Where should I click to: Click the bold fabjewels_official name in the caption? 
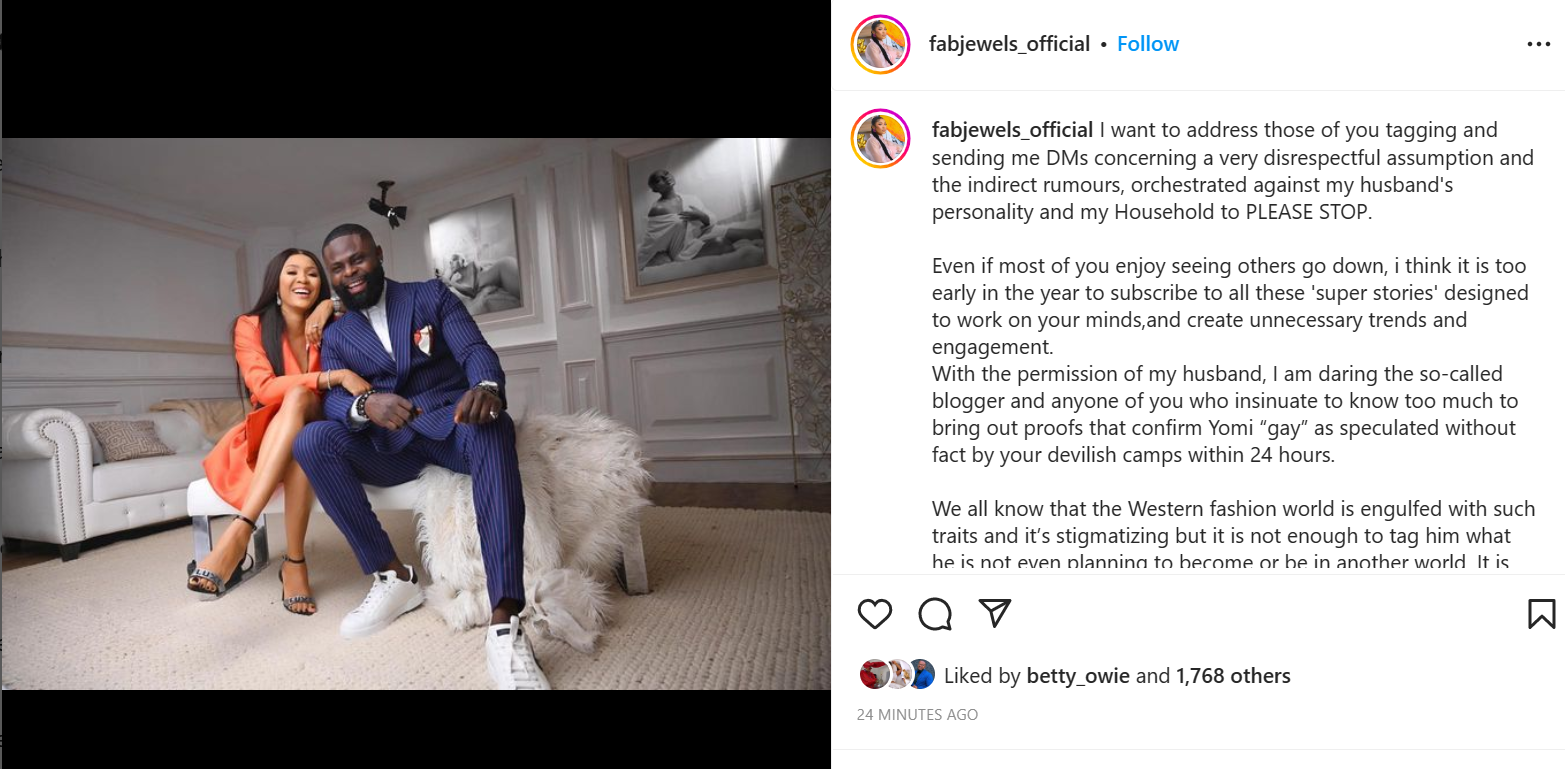pyautogui.click(x=1012, y=130)
